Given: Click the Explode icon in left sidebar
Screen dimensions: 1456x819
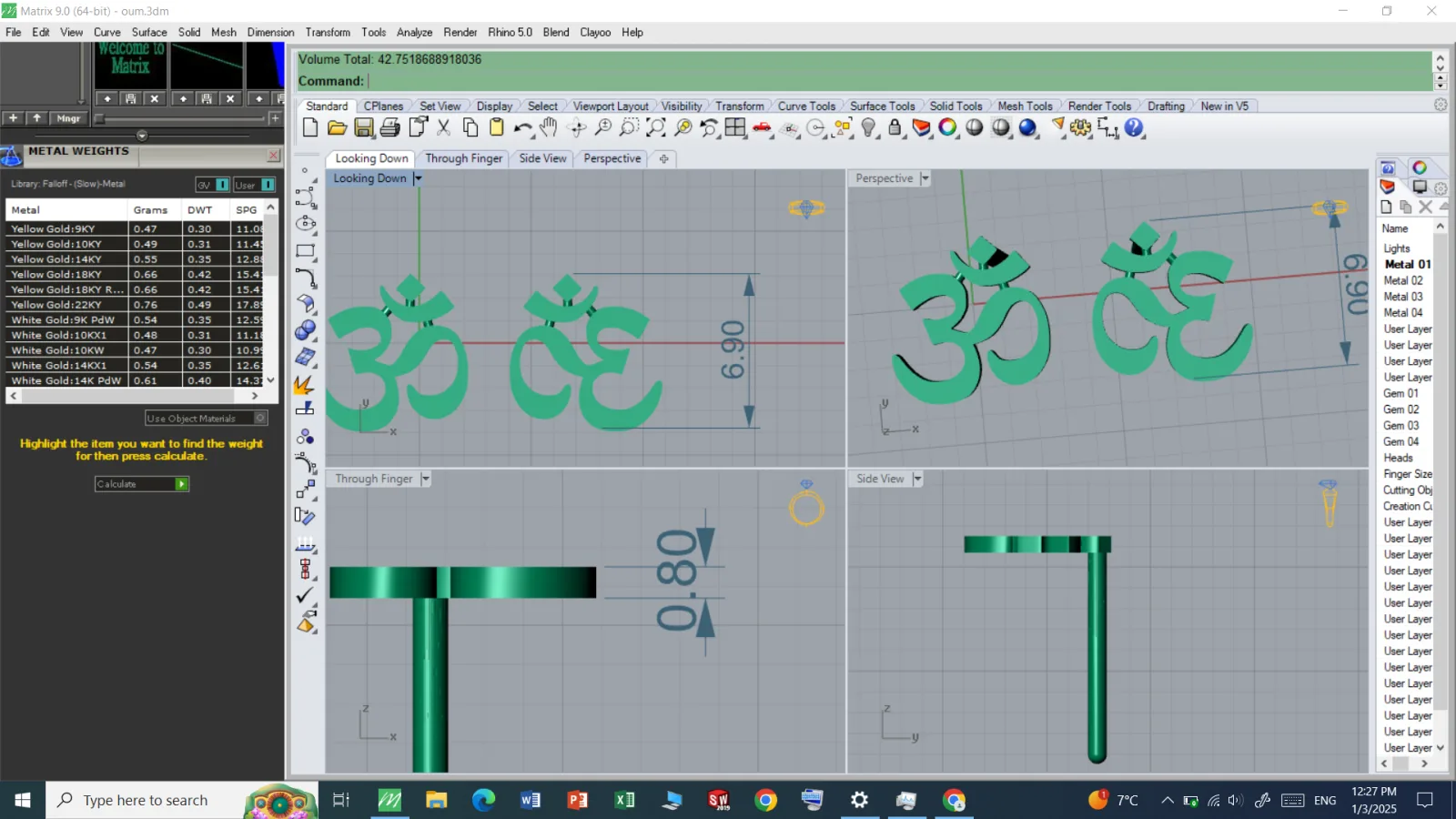Looking at the screenshot, I should click(x=306, y=383).
